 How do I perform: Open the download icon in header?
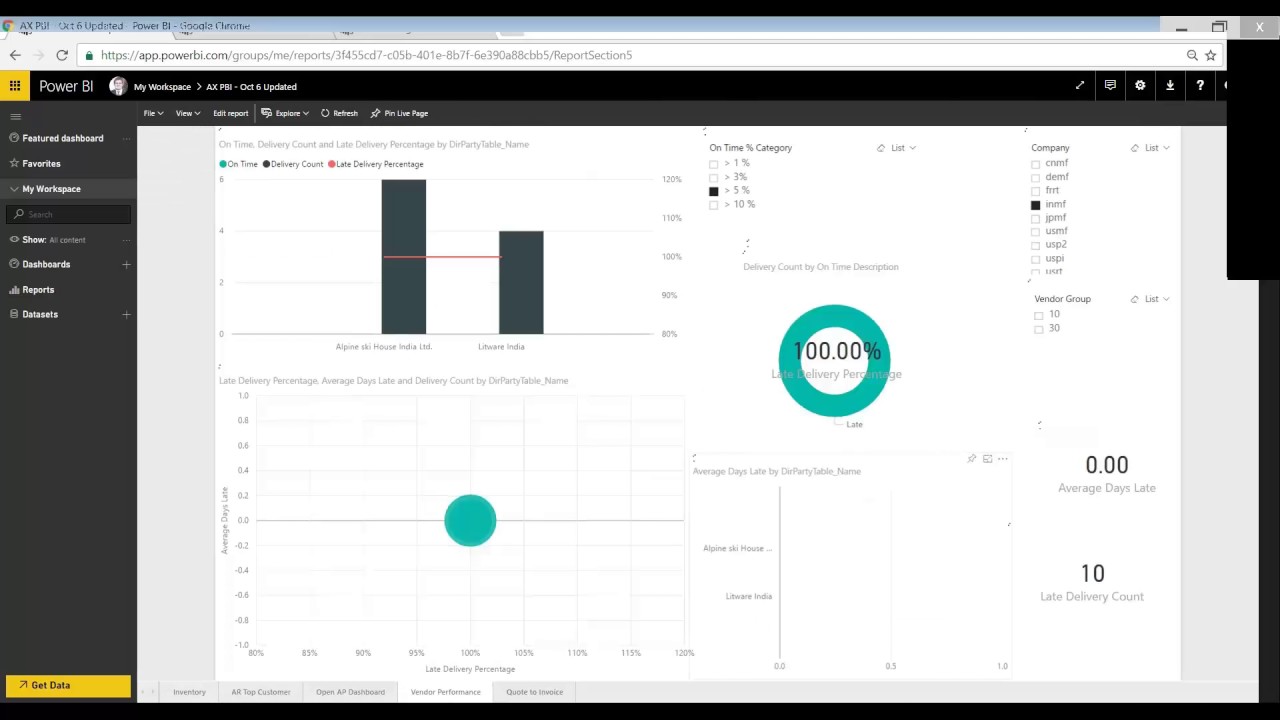[1170, 86]
